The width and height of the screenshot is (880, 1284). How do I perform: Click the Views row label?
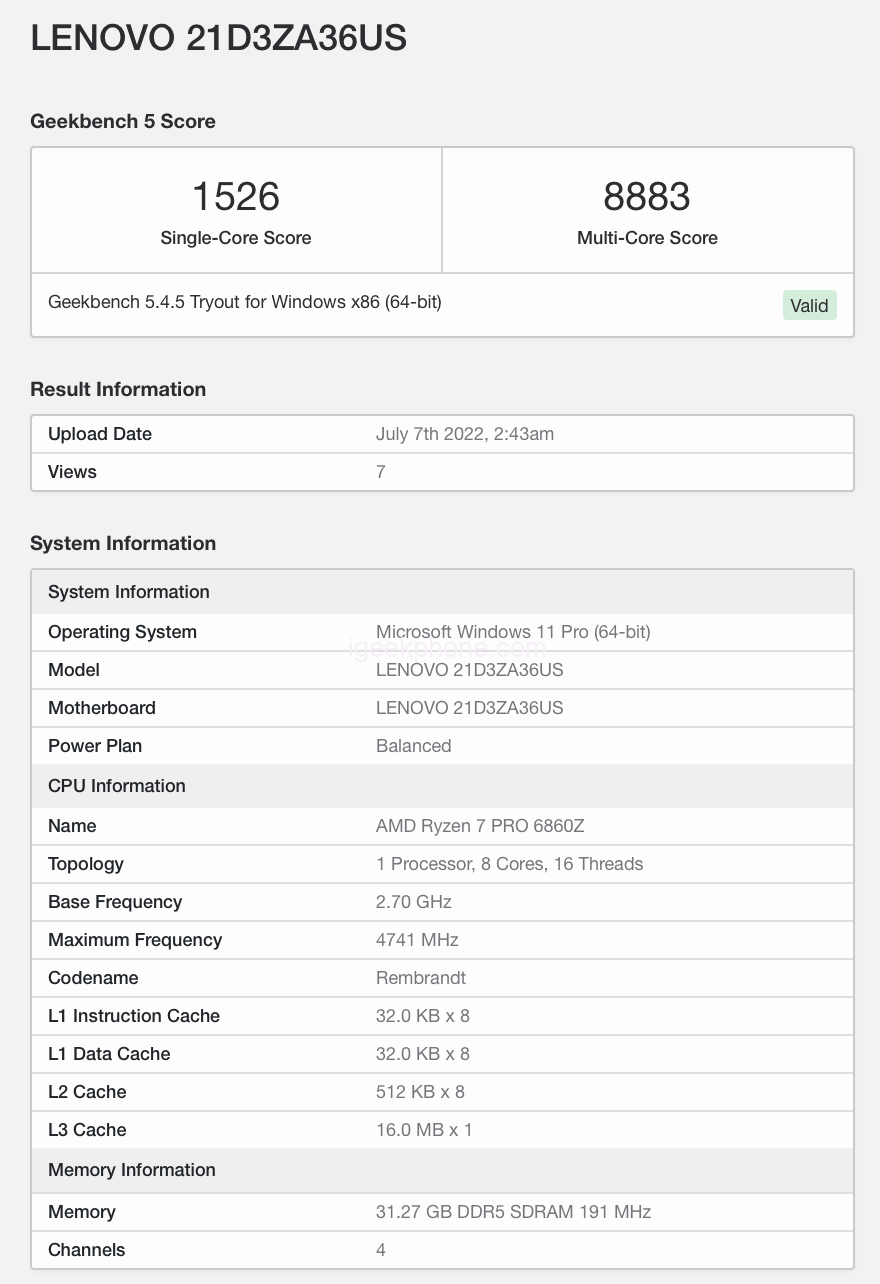click(x=72, y=472)
